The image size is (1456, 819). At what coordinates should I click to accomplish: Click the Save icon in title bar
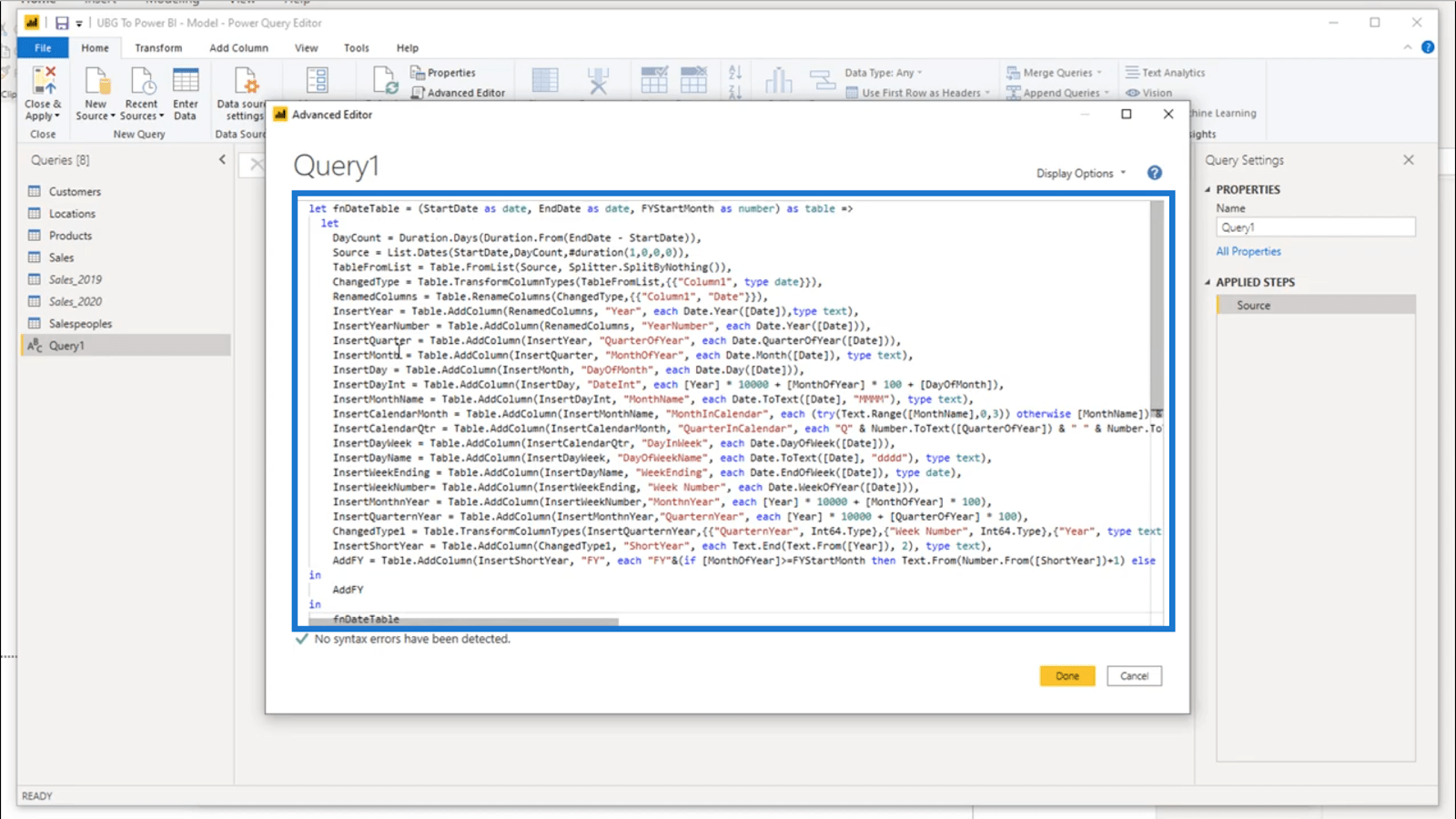pos(62,23)
